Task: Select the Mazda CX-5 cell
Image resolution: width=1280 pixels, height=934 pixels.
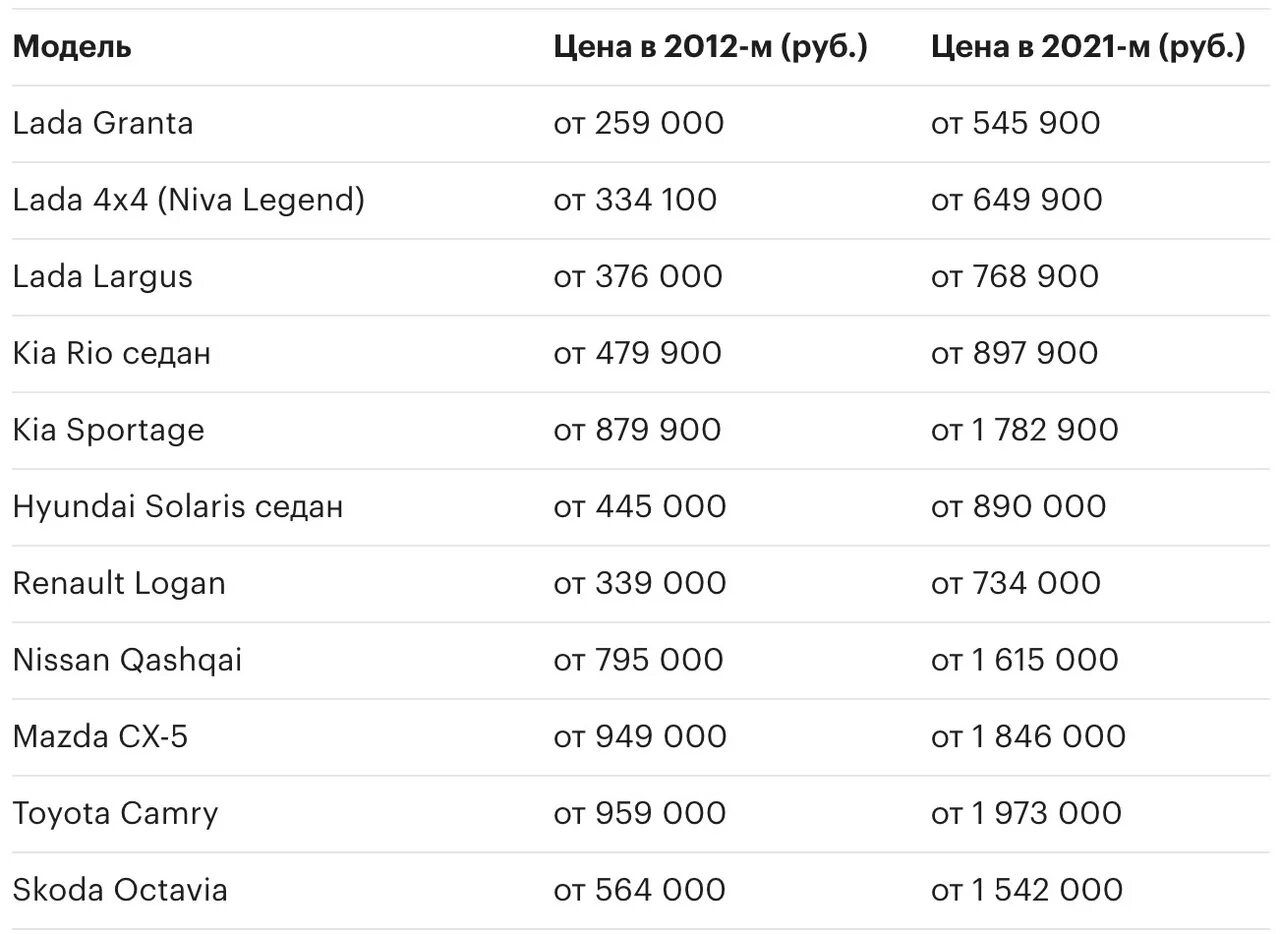Action: 100,737
